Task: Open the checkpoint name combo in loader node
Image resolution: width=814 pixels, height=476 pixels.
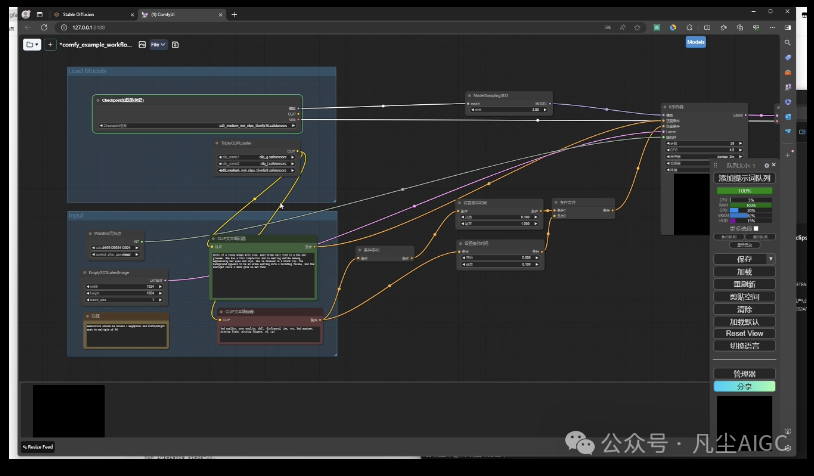Action: pyautogui.click(x=197, y=126)
